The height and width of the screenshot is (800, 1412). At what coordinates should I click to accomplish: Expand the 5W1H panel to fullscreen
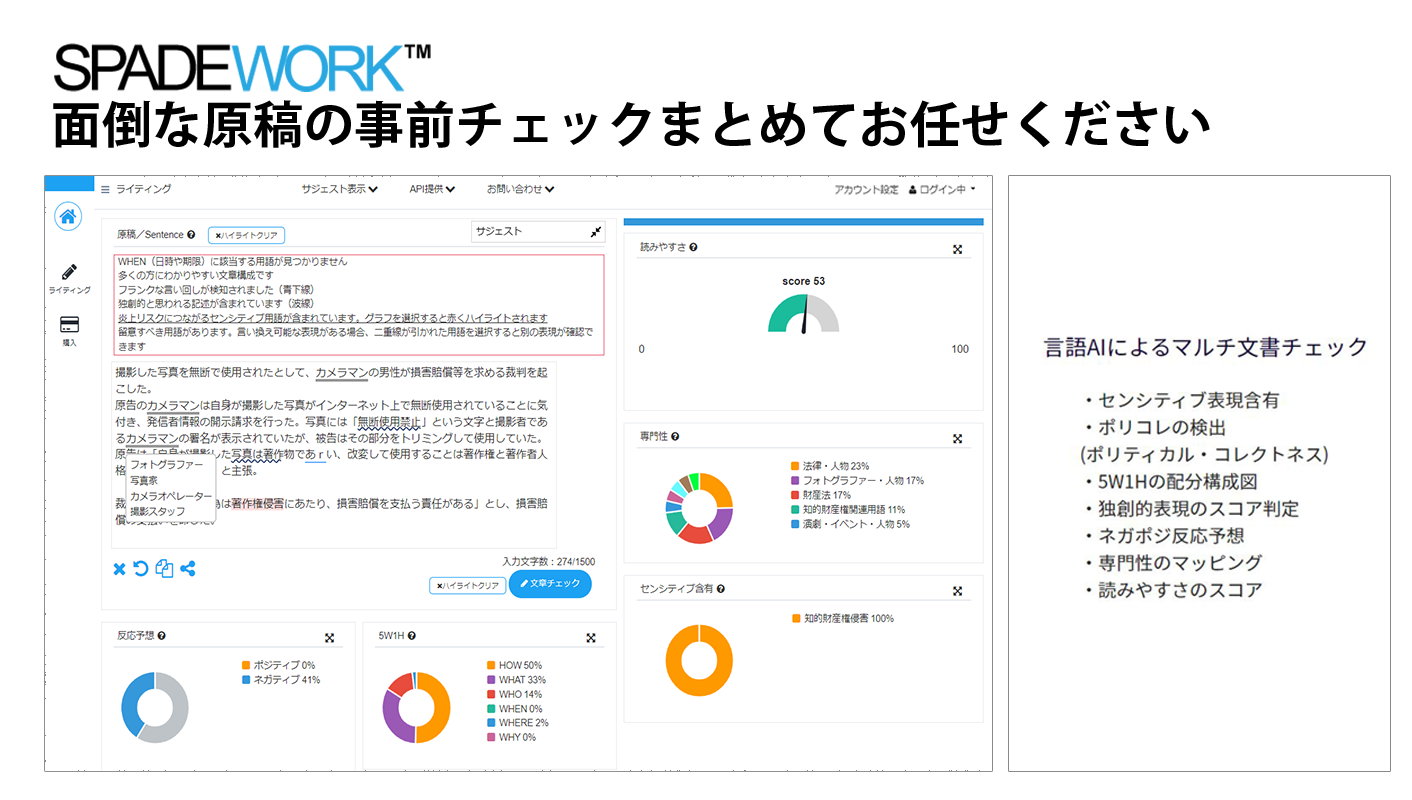click(590, 637)
